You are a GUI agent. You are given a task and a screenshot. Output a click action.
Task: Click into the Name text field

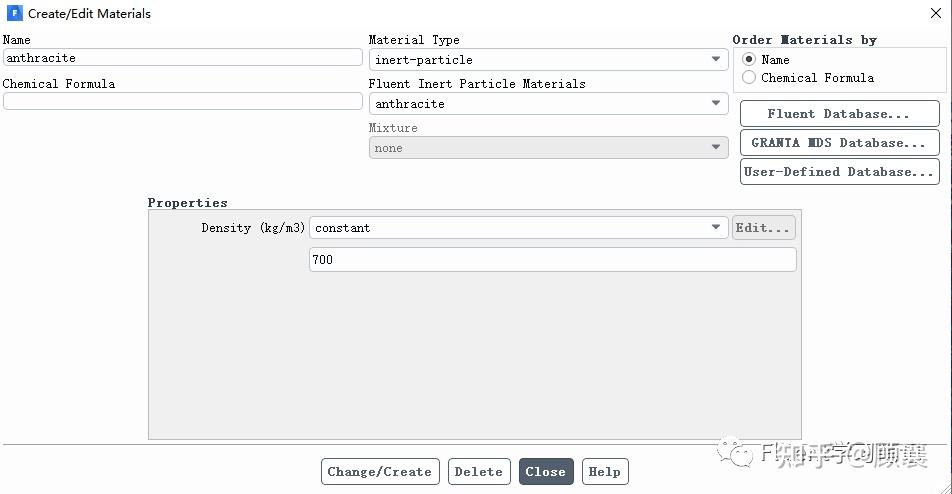tap(182, 58)
